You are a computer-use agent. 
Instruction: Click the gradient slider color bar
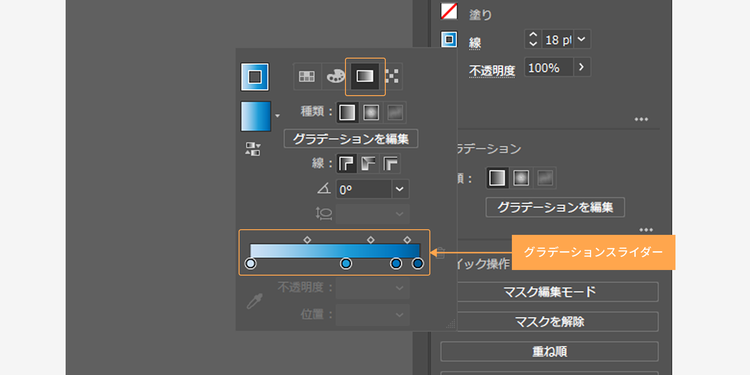point(335,251)
